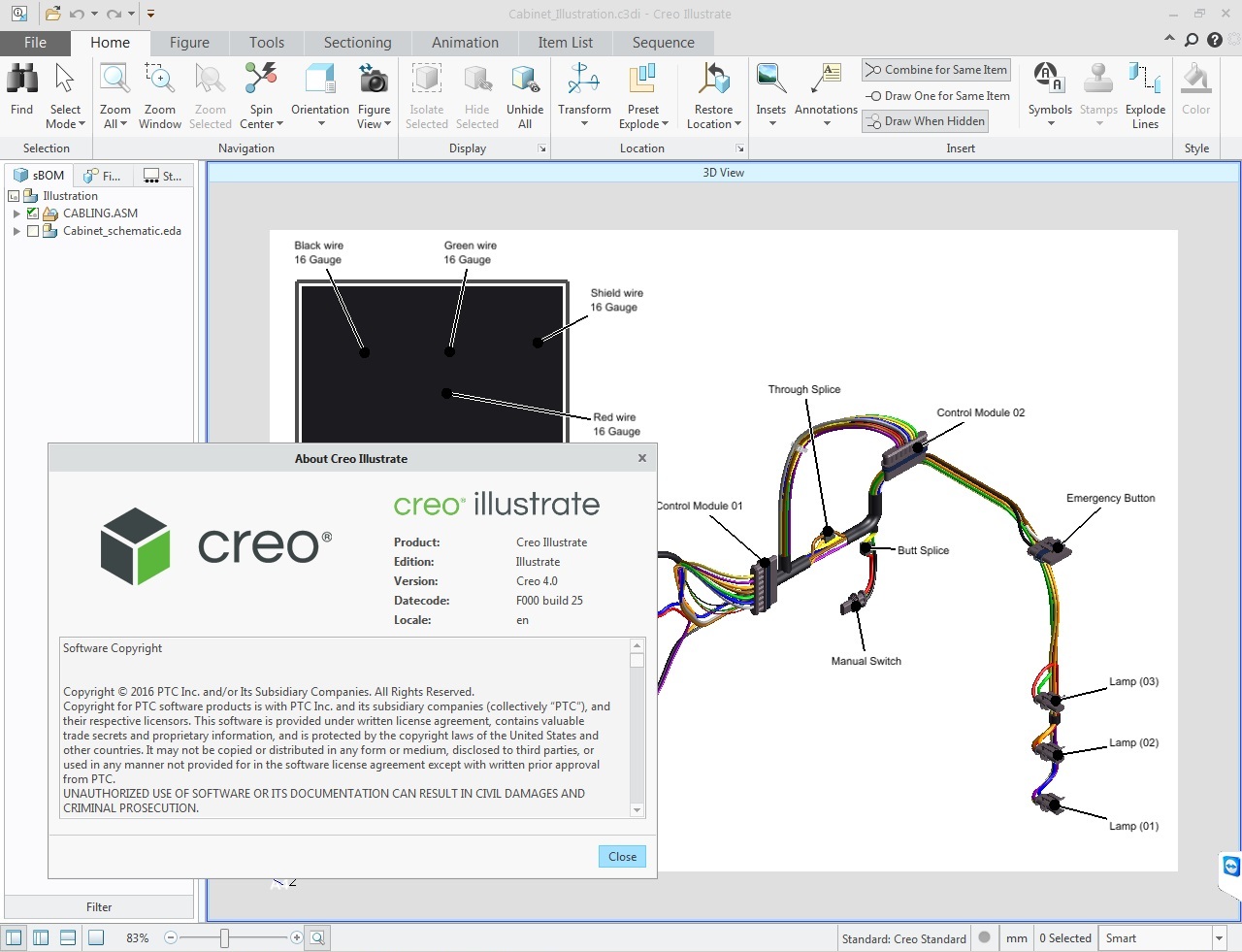Open the Display group dialog launcher

(542, 148)
